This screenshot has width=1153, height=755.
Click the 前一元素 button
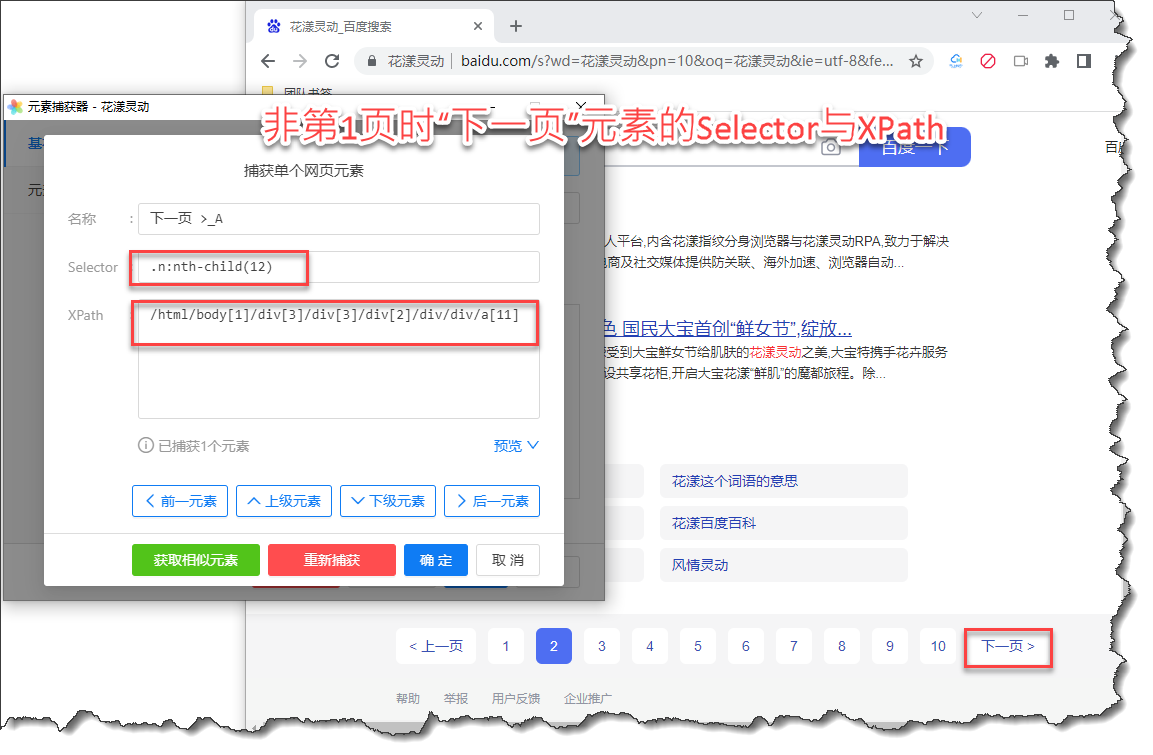coord(180,501)
